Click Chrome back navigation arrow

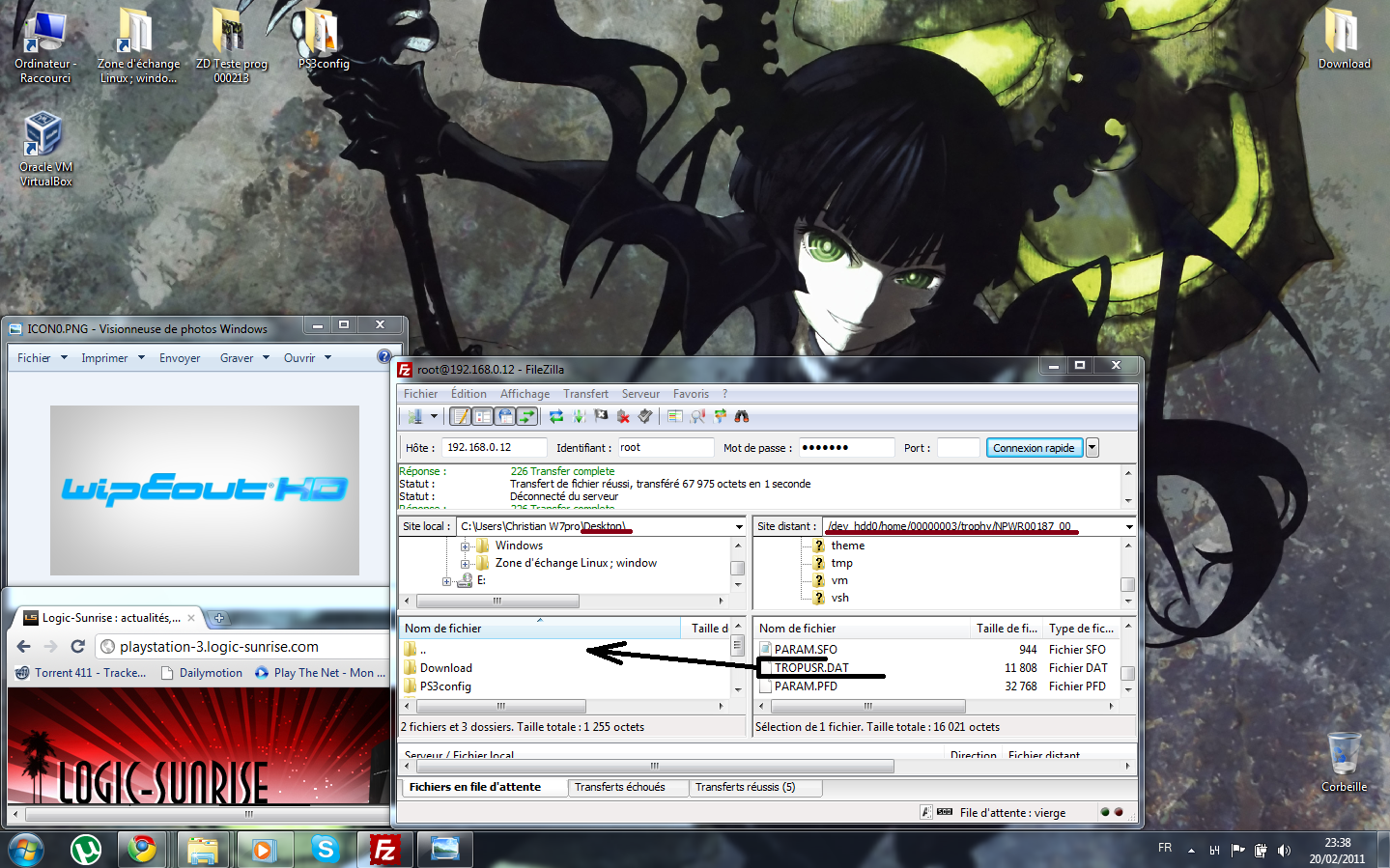24,647
